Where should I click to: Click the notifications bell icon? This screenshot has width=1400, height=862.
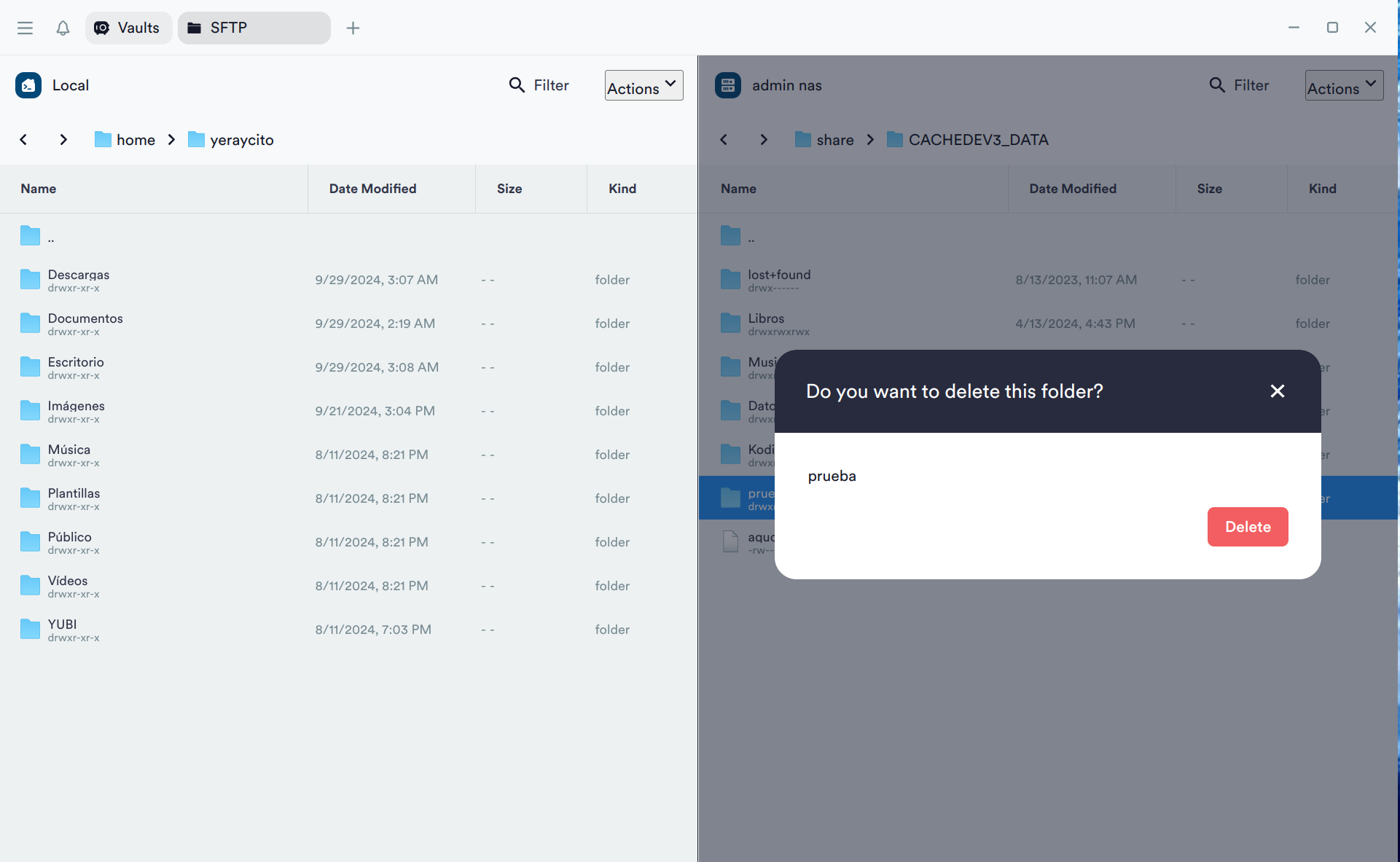tap(63, 28)
